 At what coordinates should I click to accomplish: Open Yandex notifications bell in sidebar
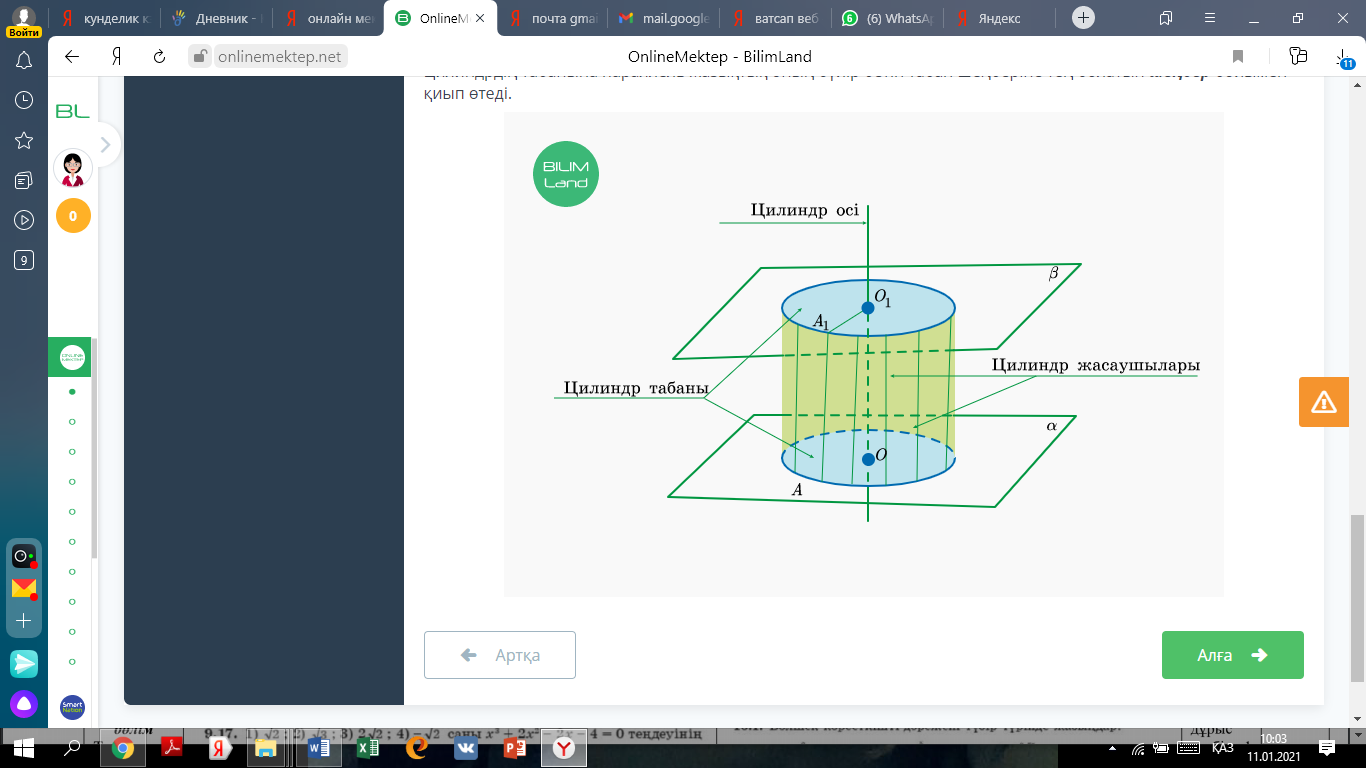point(24,60)
